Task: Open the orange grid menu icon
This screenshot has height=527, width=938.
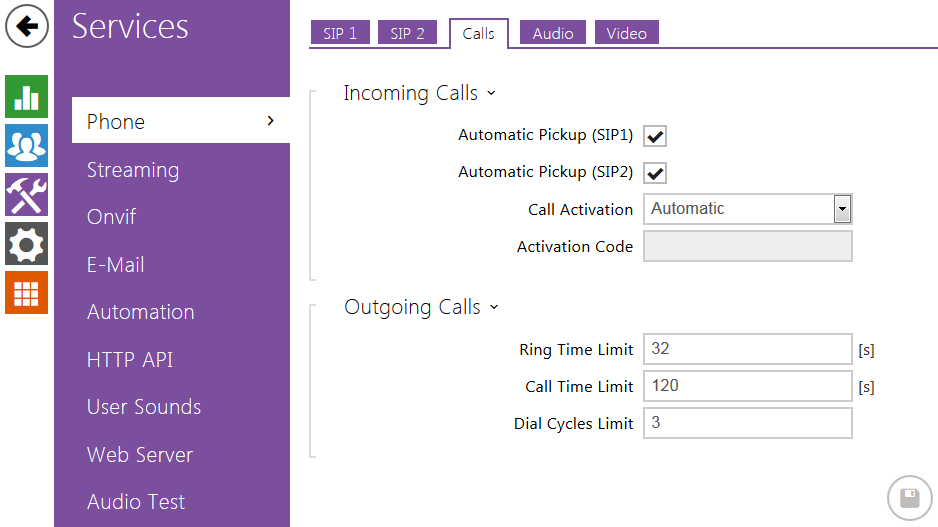Action: [x=26, y=292]
